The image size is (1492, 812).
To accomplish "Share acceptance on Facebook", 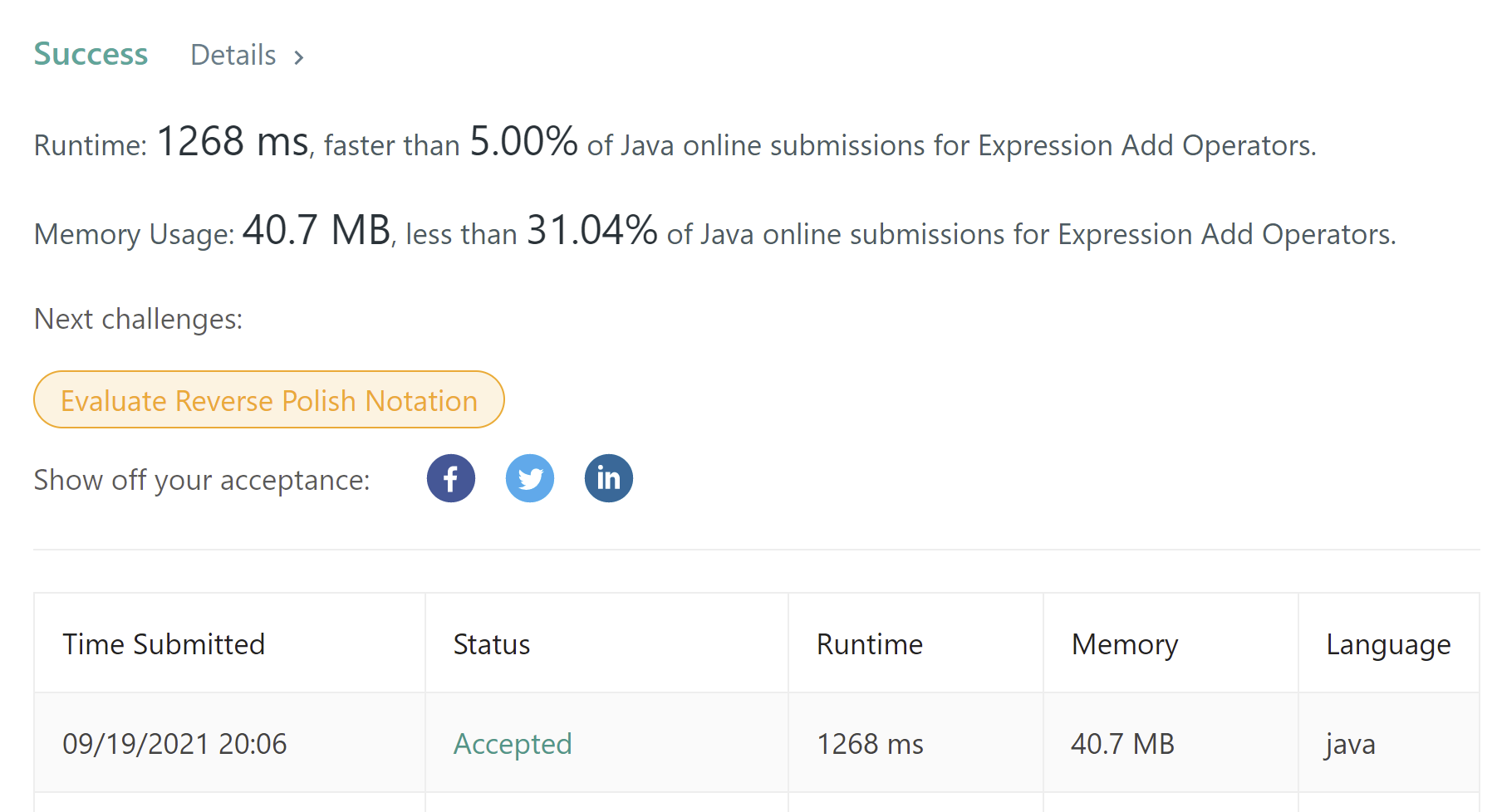I will [450, 478].
